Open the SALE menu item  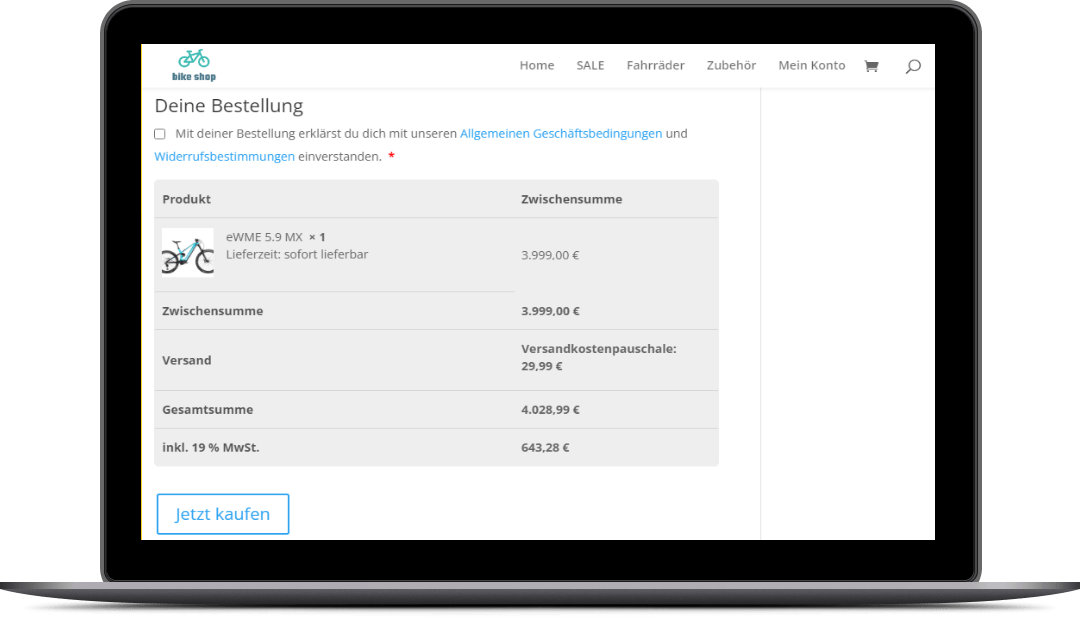point(590,65)
